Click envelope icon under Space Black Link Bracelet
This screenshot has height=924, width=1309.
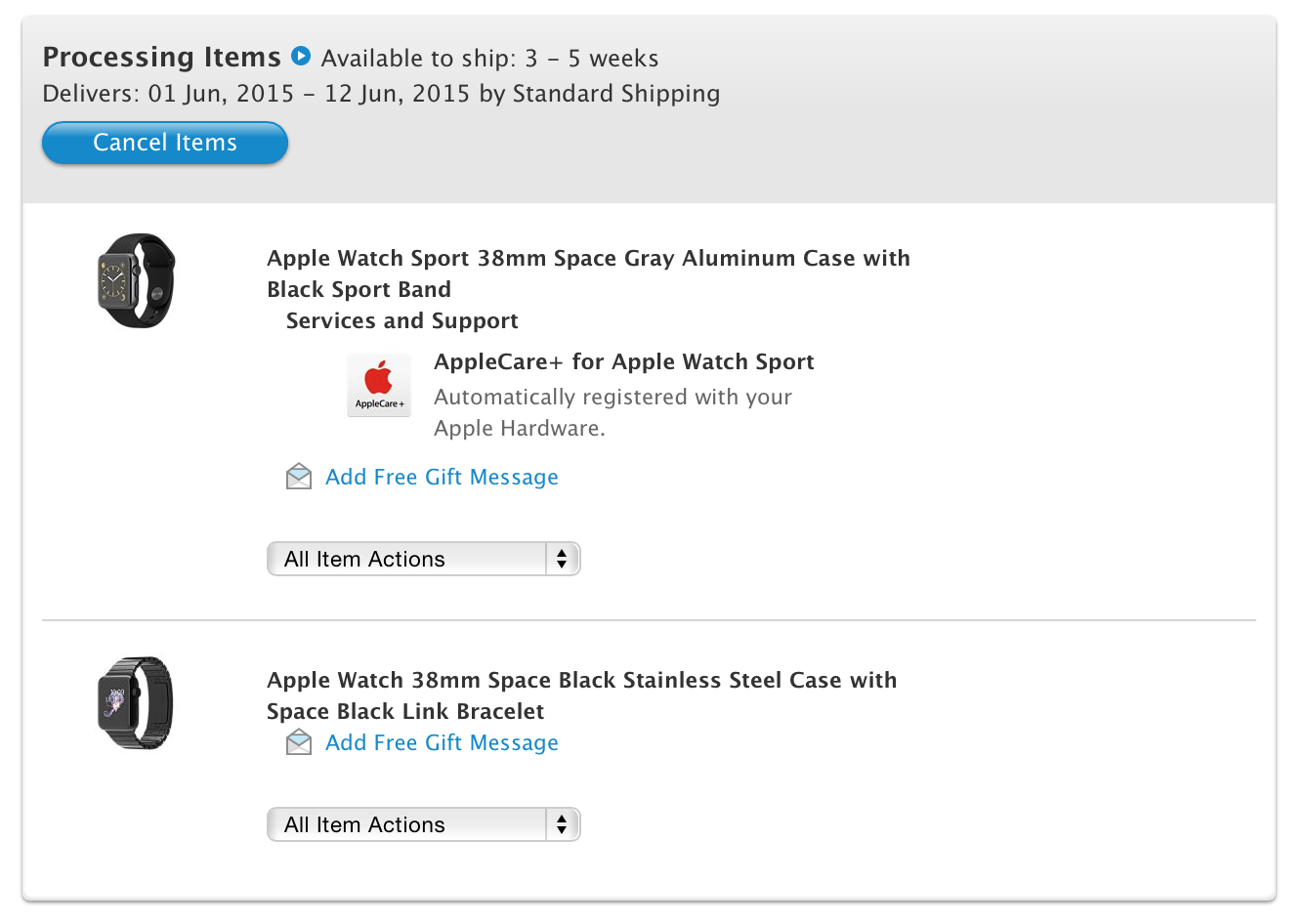(299, 742)
